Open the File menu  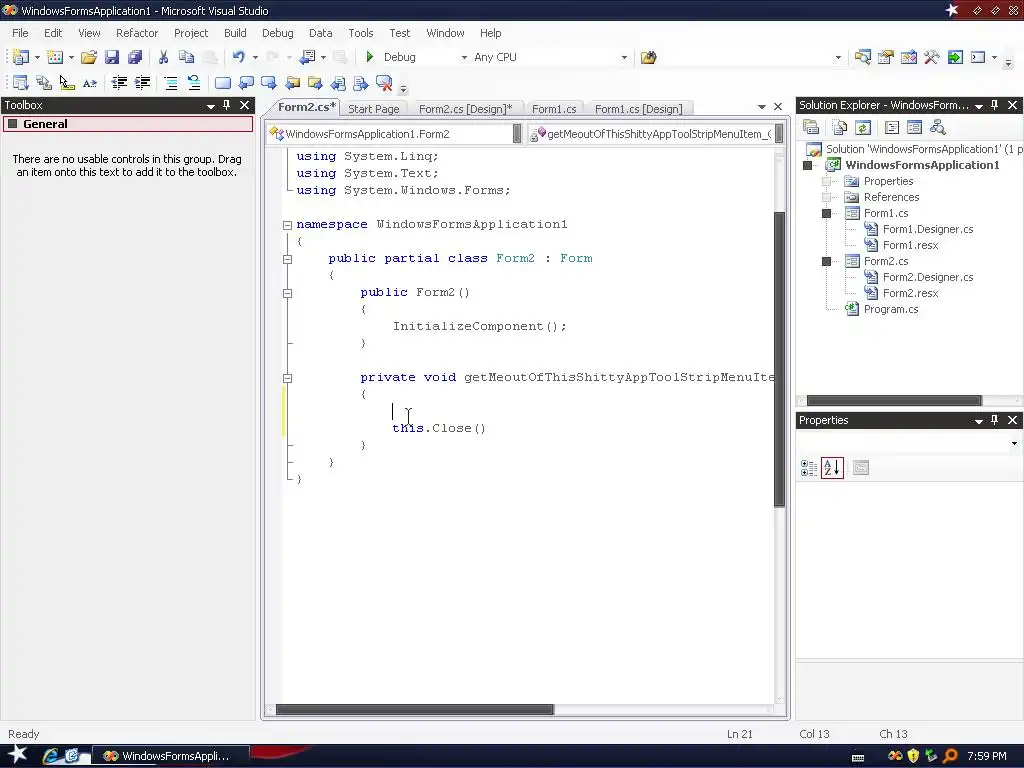click(x=20, y=33)
